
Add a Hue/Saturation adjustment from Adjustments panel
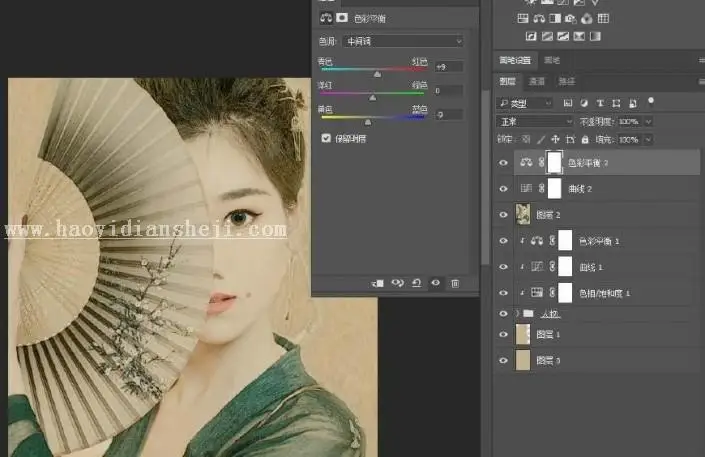point(523,18)
